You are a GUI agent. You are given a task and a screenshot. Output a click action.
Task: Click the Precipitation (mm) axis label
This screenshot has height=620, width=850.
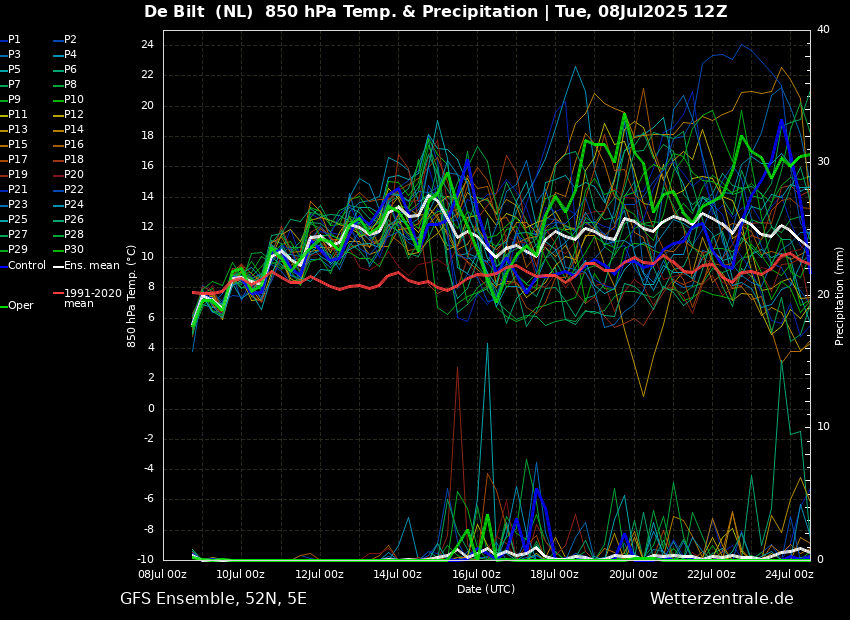(840, 296)
